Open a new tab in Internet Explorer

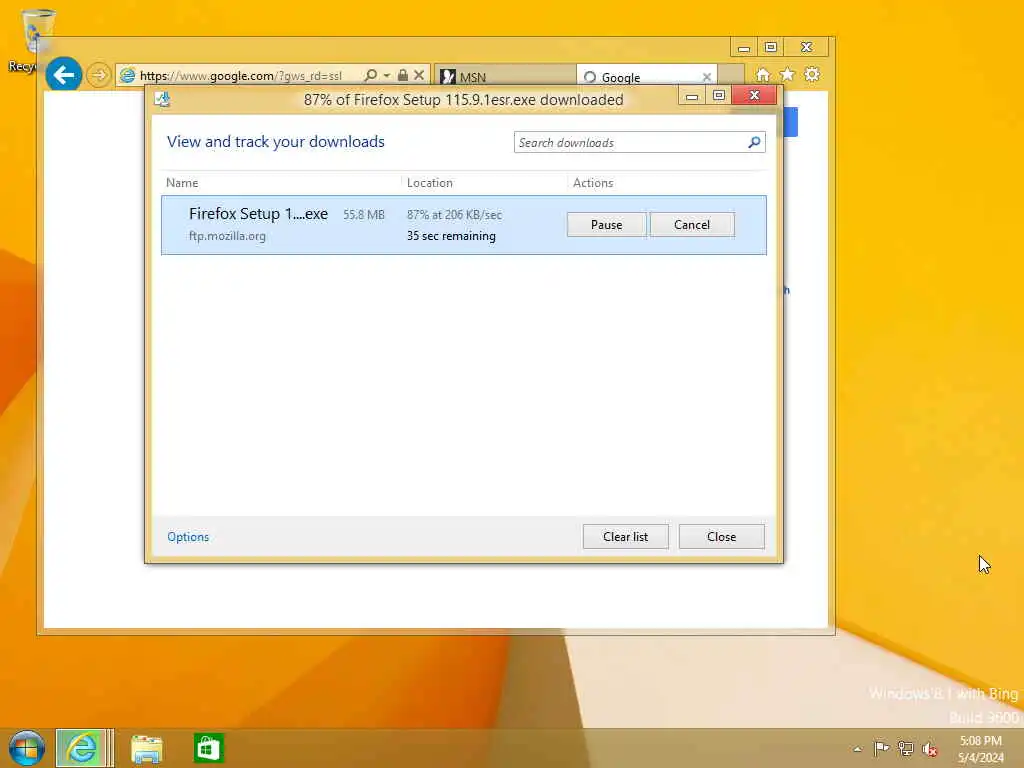[x=731, y=76]
